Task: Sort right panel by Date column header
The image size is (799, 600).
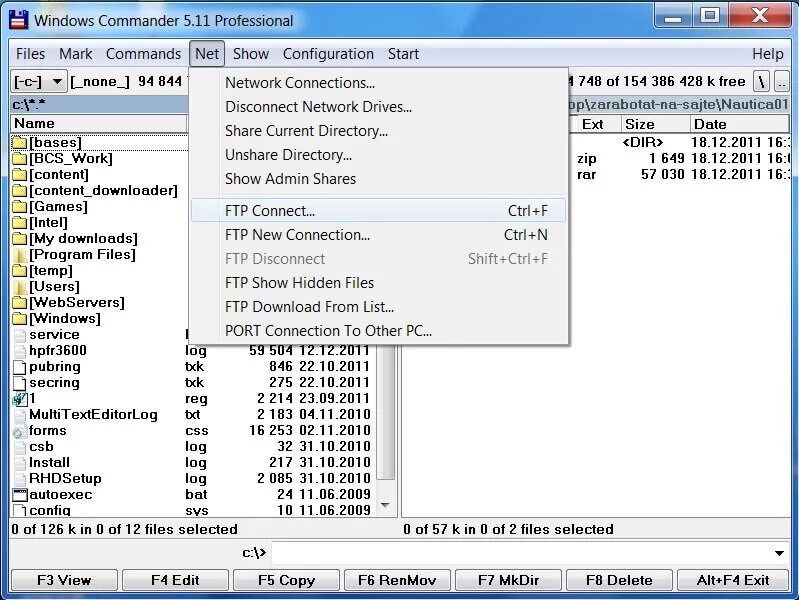Action: pos(739,124)
